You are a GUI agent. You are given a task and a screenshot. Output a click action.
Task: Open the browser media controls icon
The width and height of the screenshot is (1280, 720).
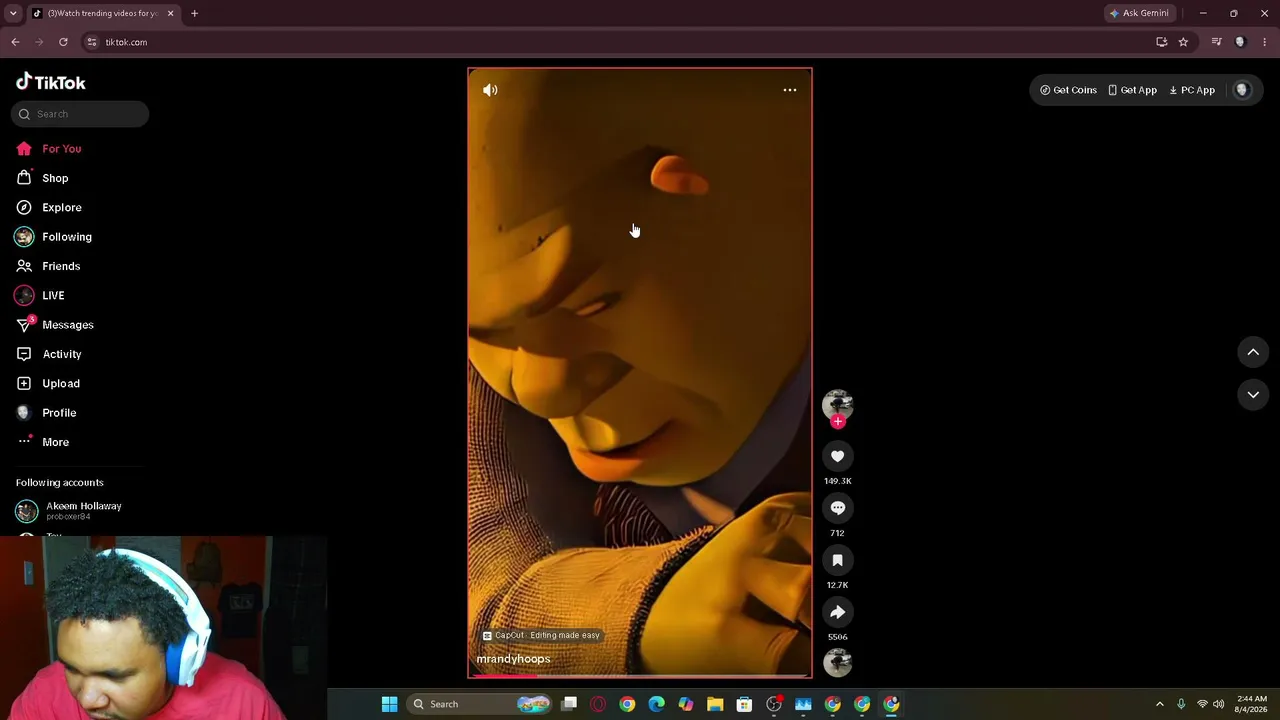tap(1216, 42)
